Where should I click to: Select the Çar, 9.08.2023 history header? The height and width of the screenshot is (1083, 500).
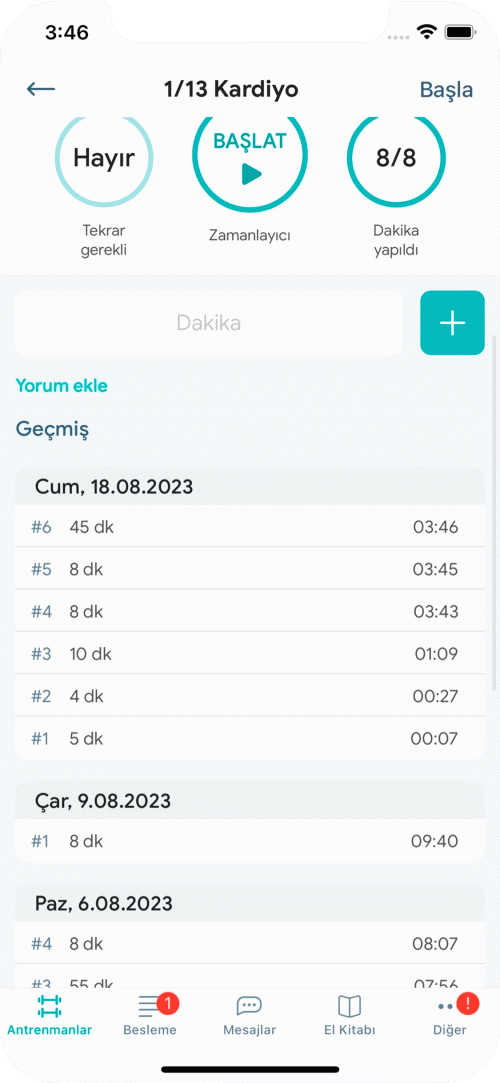pos(250,801)
